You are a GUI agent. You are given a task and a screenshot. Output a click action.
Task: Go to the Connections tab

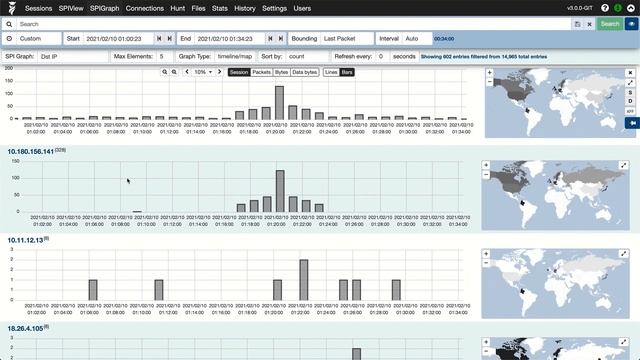(x=144, y=8)
